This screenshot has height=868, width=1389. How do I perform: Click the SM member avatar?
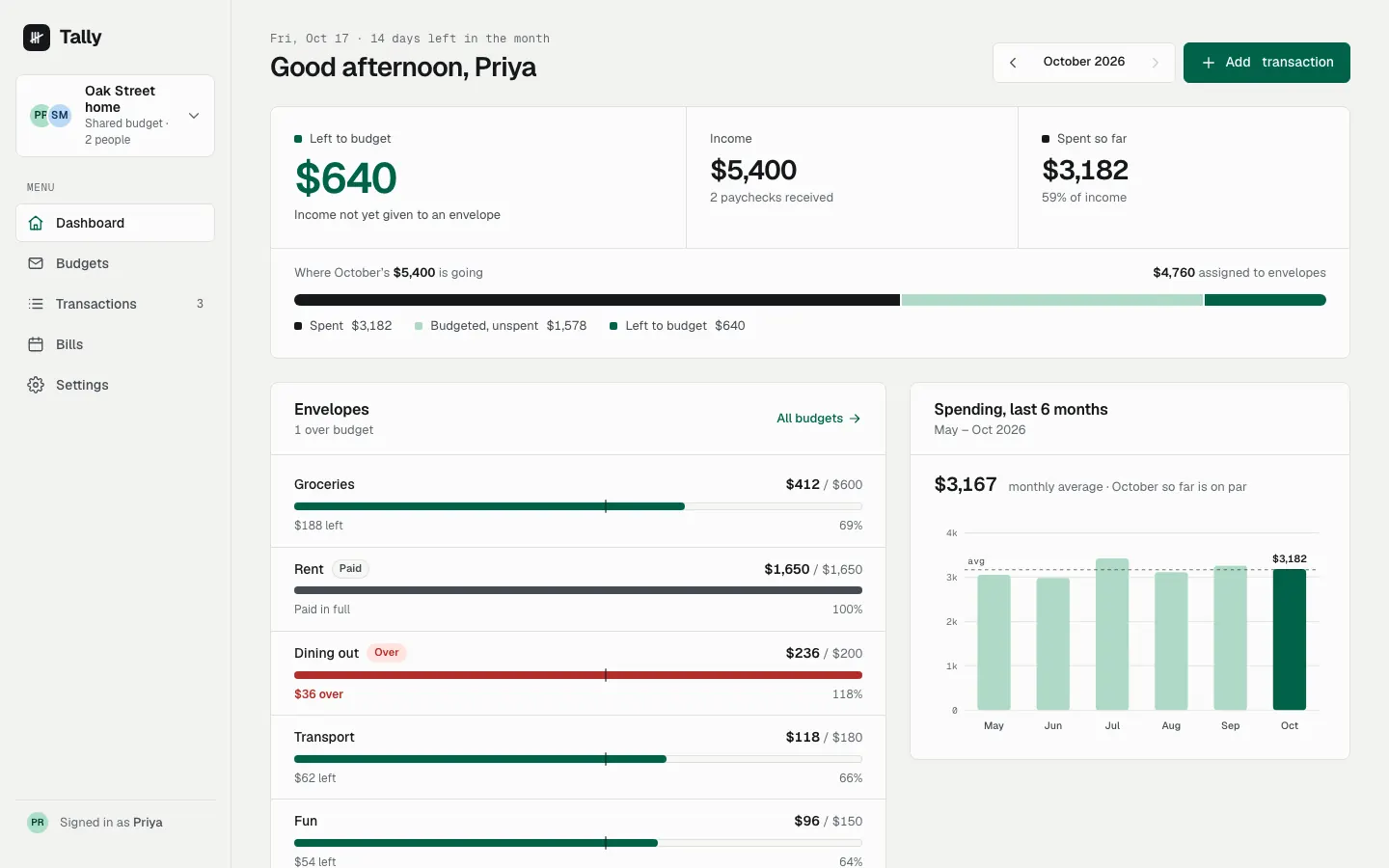point(60,116)
